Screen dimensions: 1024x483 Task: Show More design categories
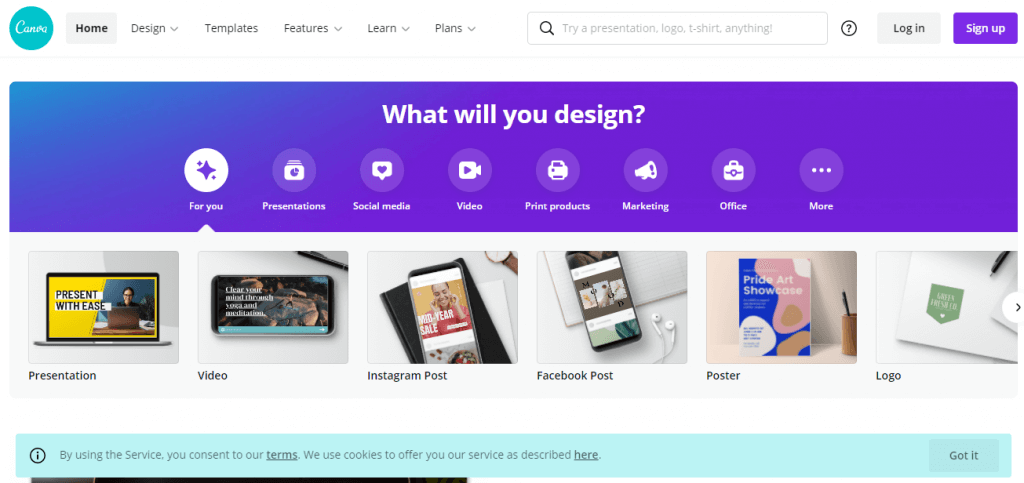tap(821, 170)
